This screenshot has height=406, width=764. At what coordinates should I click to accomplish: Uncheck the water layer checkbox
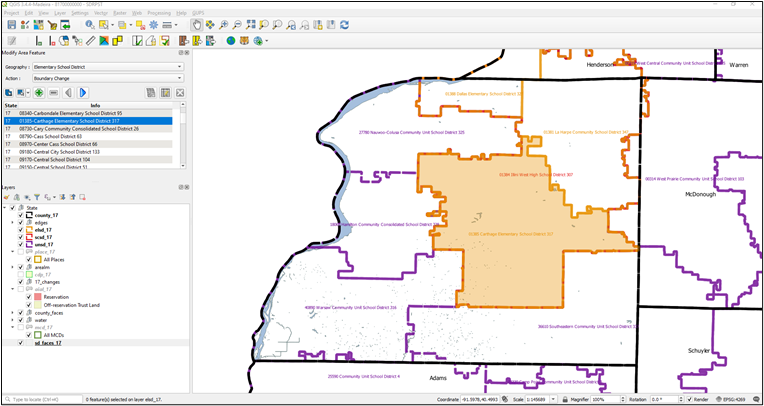[20, 320]
